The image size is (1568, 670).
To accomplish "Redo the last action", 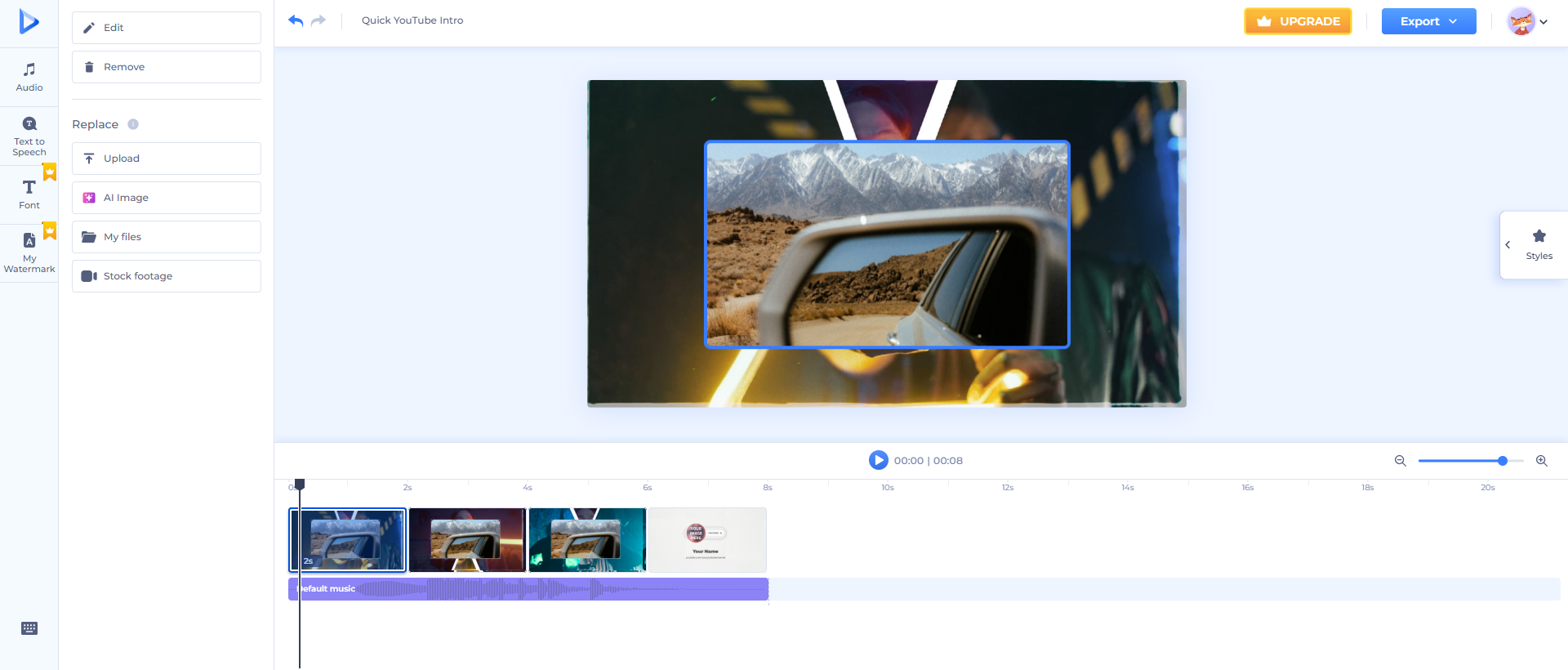I will [318, 20].
